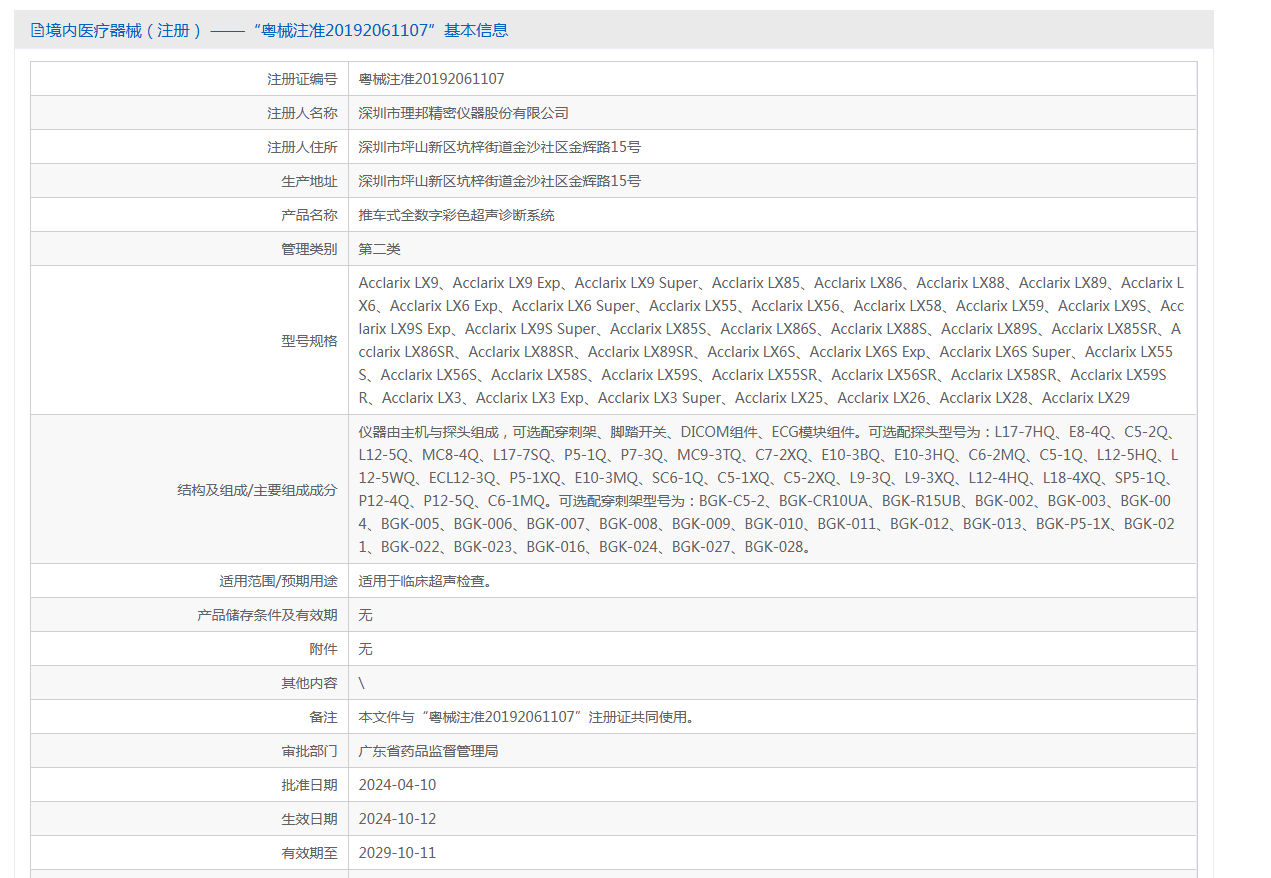Select the 注册人住所 address value
1271x878 pixels.
pos(500,147)
